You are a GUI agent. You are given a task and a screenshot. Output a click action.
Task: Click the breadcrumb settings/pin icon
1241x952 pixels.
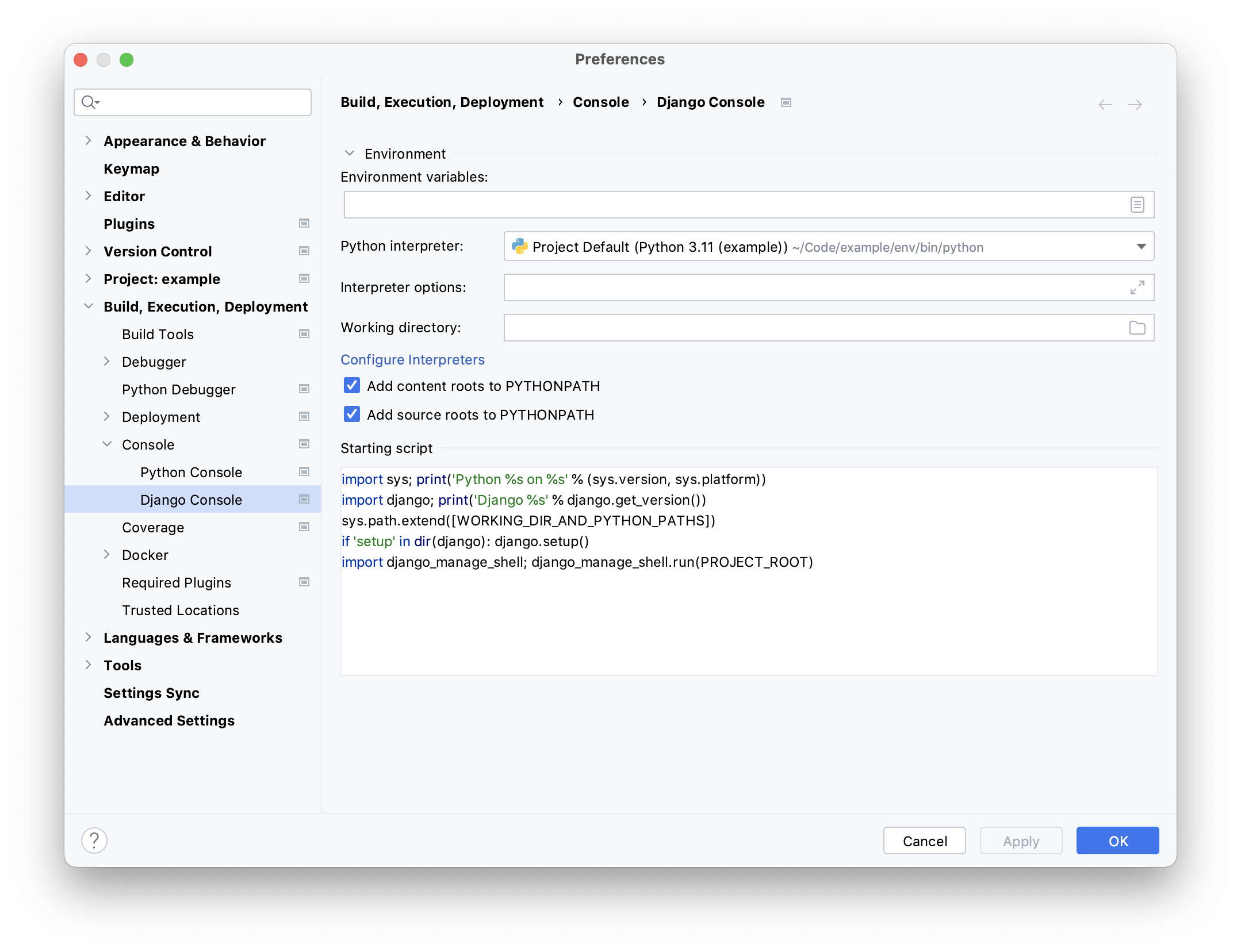pos(787,102)
